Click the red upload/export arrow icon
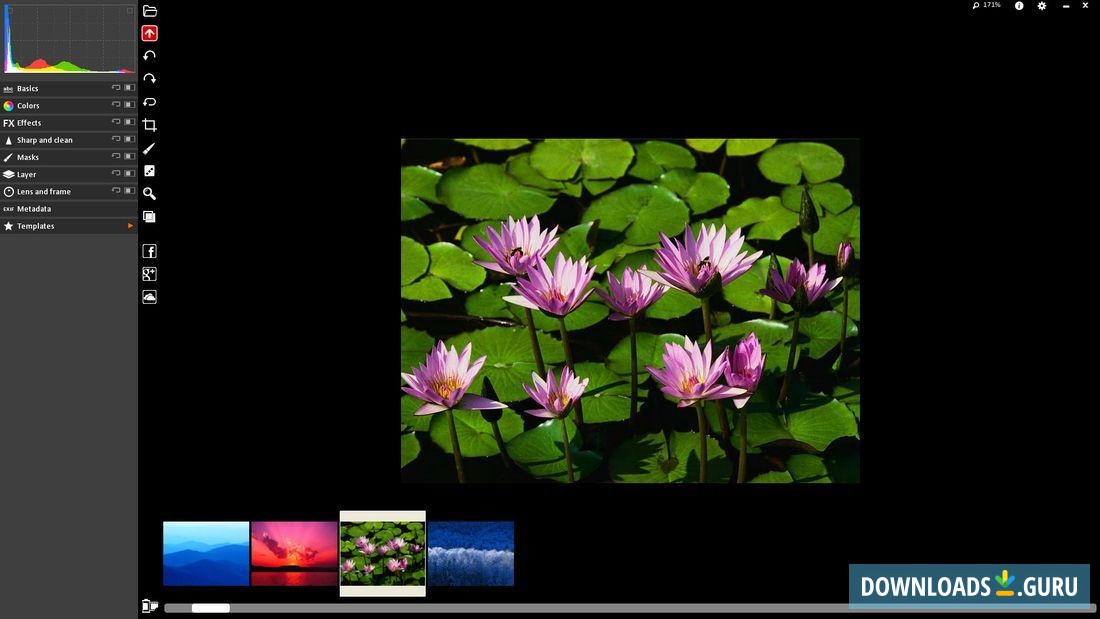The image size is (1100, 619). pos(149,33)
